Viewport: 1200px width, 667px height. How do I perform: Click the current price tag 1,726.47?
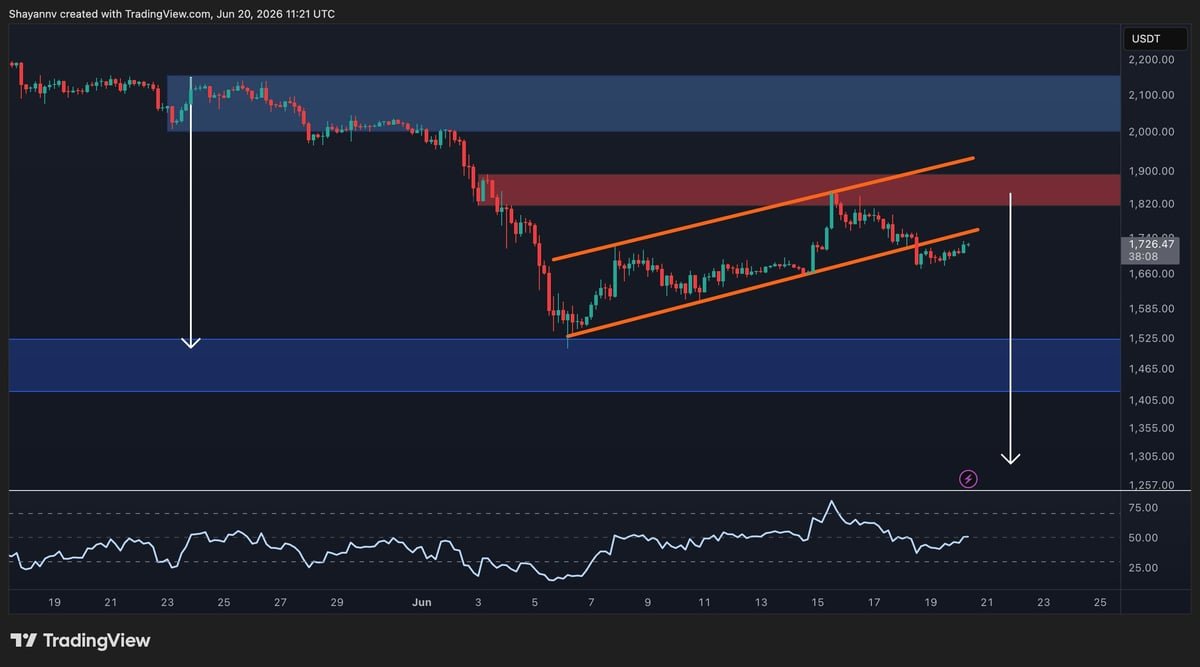(1151, 243)
